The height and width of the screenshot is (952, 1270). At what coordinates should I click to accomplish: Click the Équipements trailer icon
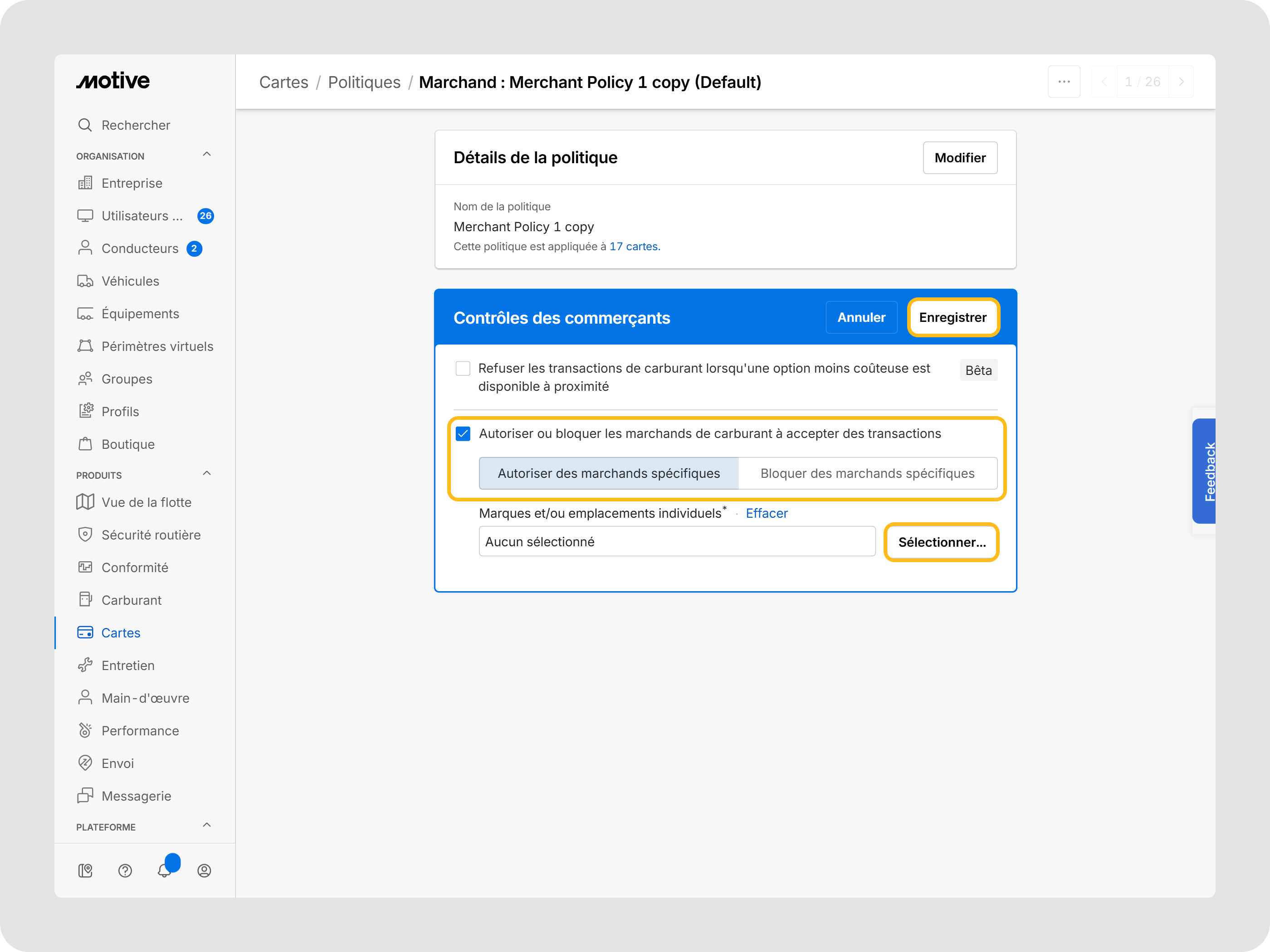85,313
